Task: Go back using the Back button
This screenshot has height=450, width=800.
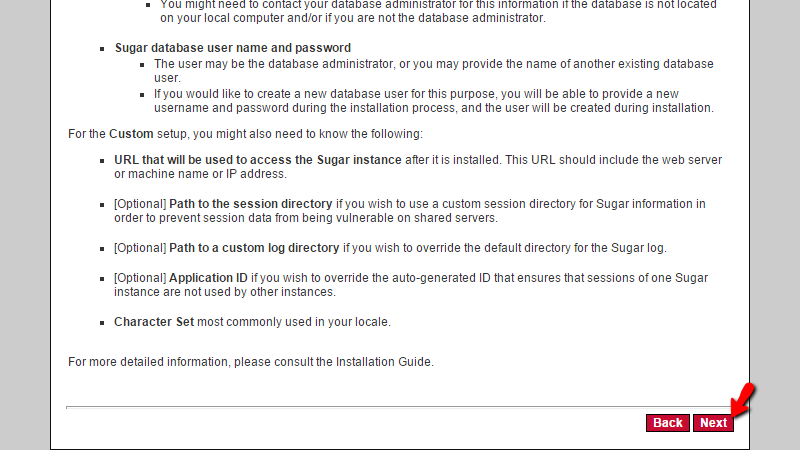Action: [x=667, y=422]
